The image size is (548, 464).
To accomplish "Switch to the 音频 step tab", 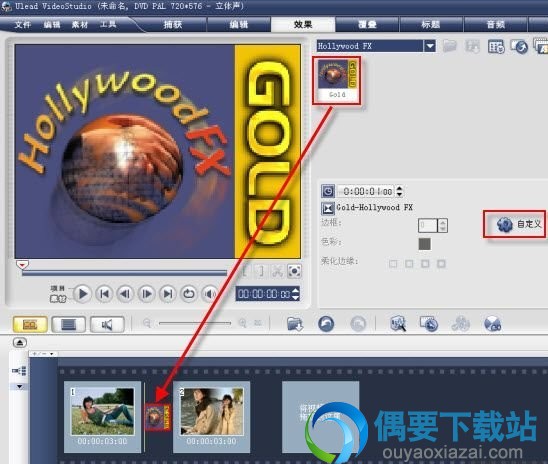I will click(x=495, y=24).
